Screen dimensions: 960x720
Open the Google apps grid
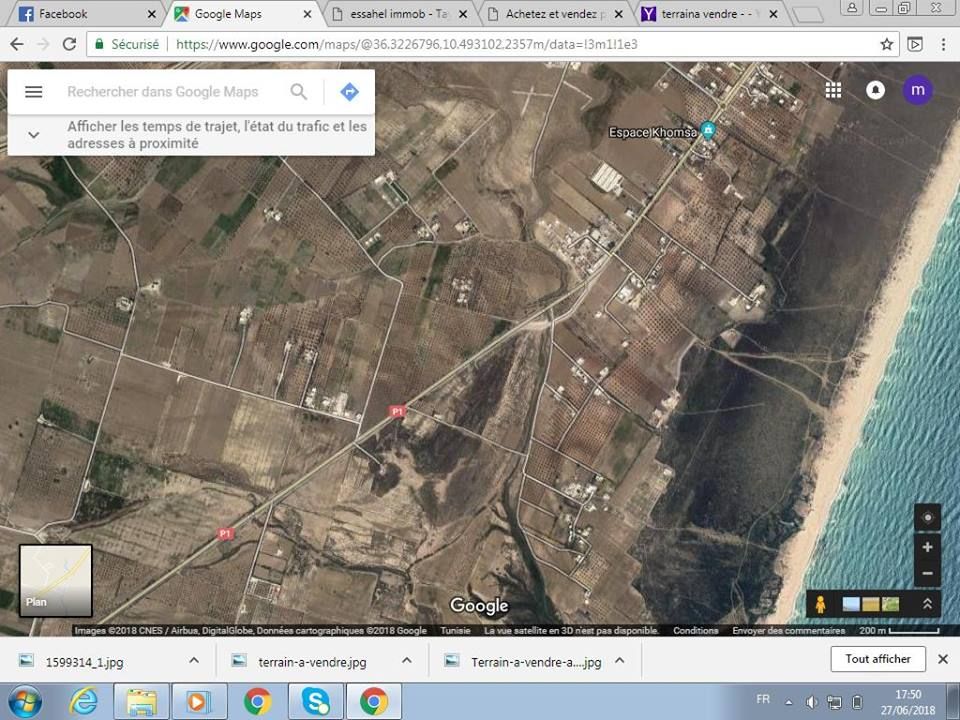(833, 90)
